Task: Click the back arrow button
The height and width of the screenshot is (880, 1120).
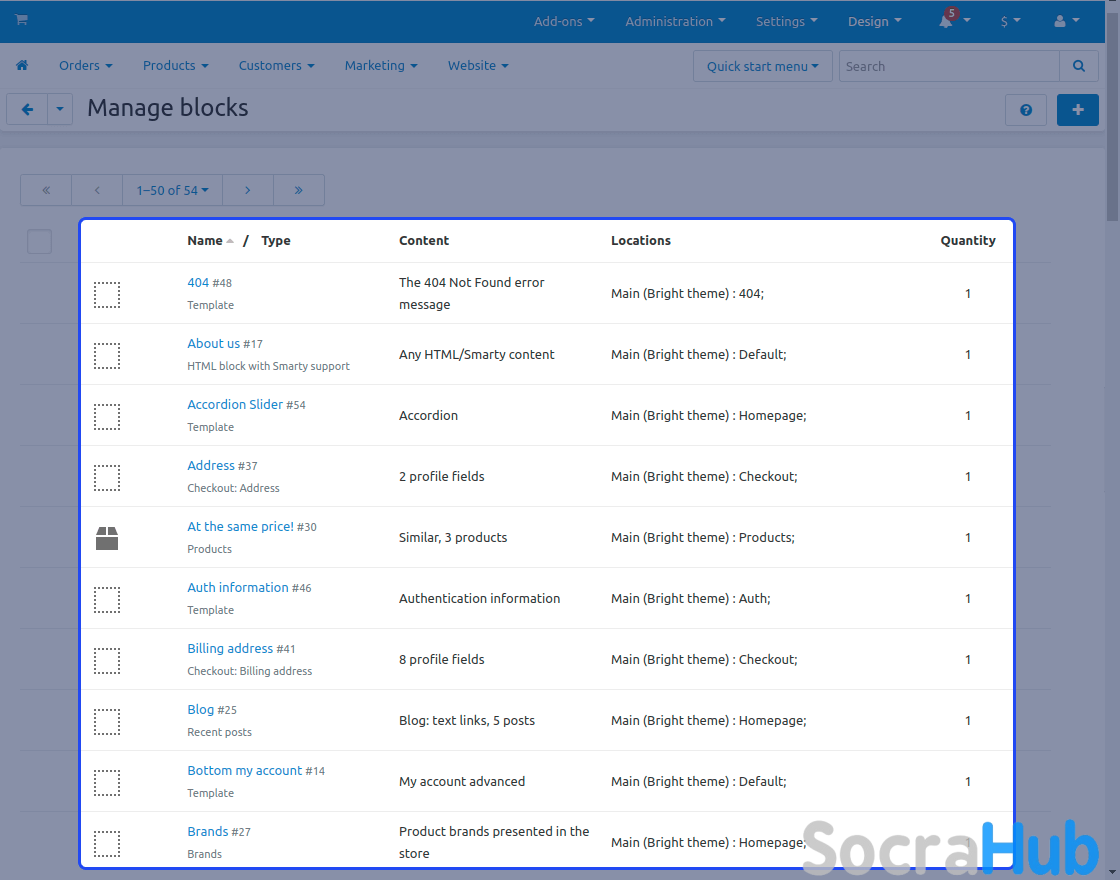Action: [x=27, y=110]
